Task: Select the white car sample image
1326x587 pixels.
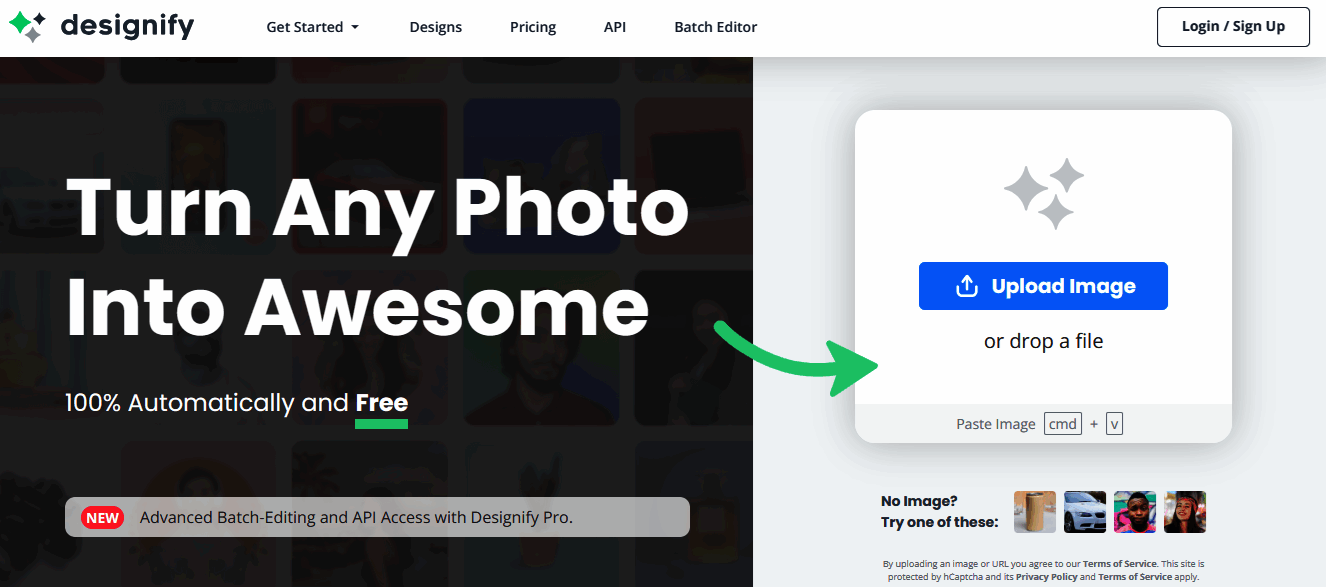Action: 1085,511
